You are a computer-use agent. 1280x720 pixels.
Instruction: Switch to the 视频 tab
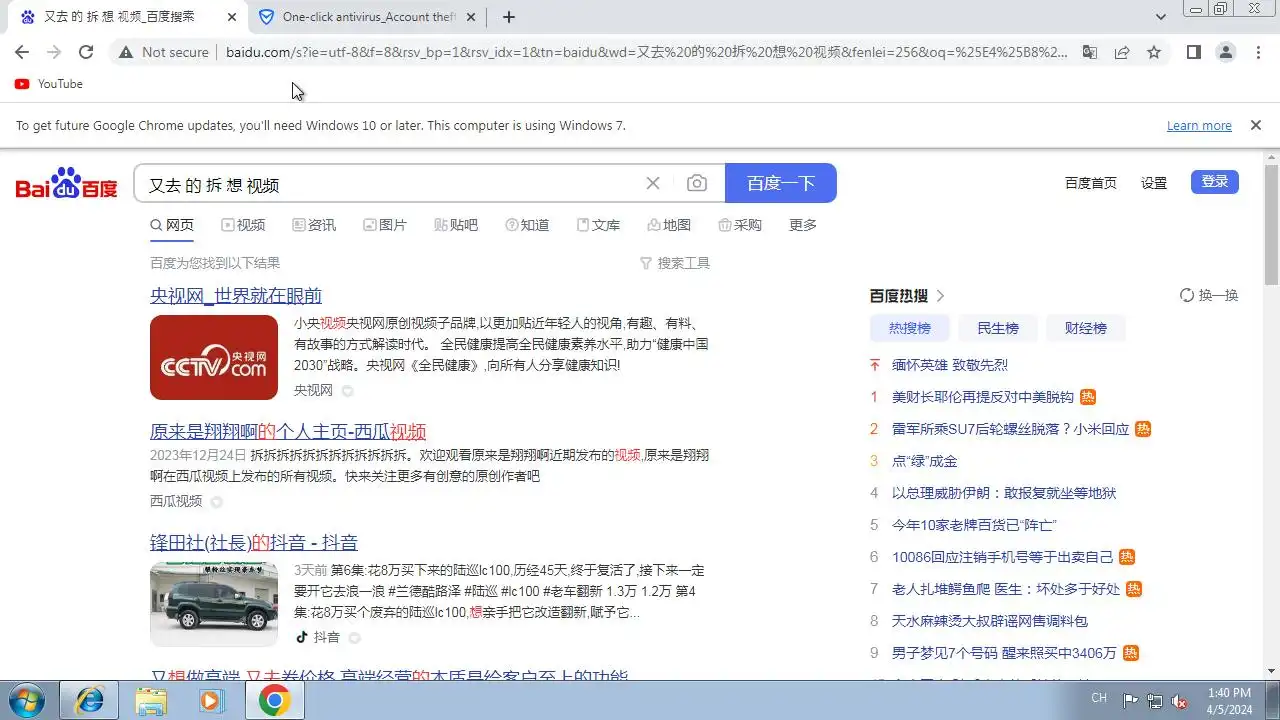tap(243, 225)
